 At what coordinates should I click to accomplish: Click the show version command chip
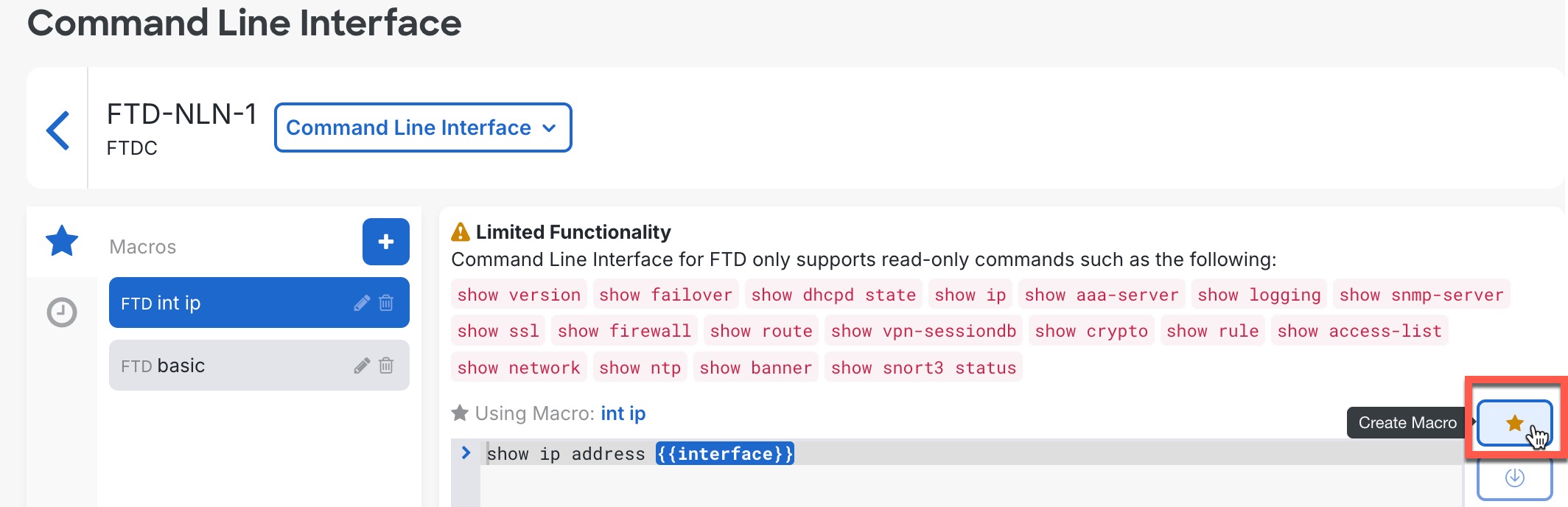click(519, 294)
